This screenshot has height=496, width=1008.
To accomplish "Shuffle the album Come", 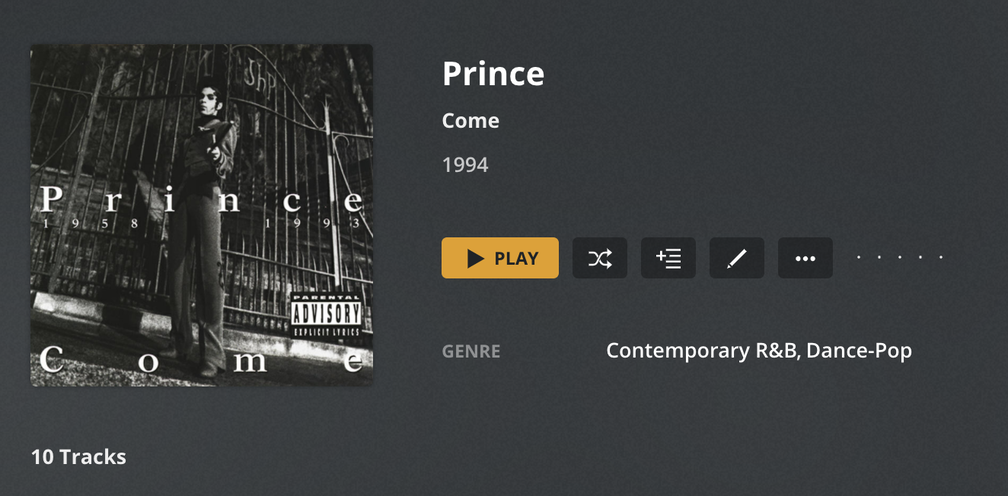I will 600,258.
